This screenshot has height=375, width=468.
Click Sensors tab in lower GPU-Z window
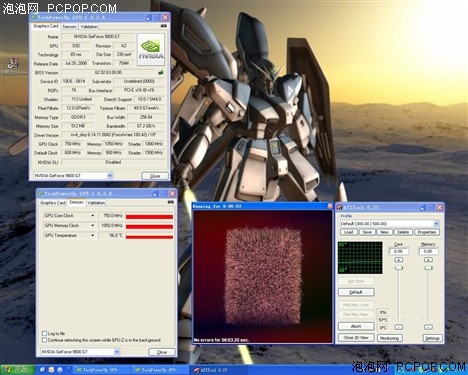(76, 202)
